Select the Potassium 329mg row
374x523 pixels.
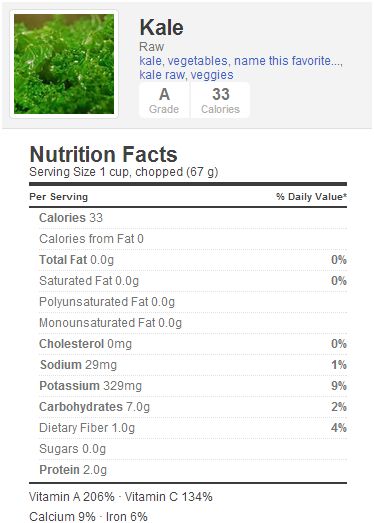[193, 386]
